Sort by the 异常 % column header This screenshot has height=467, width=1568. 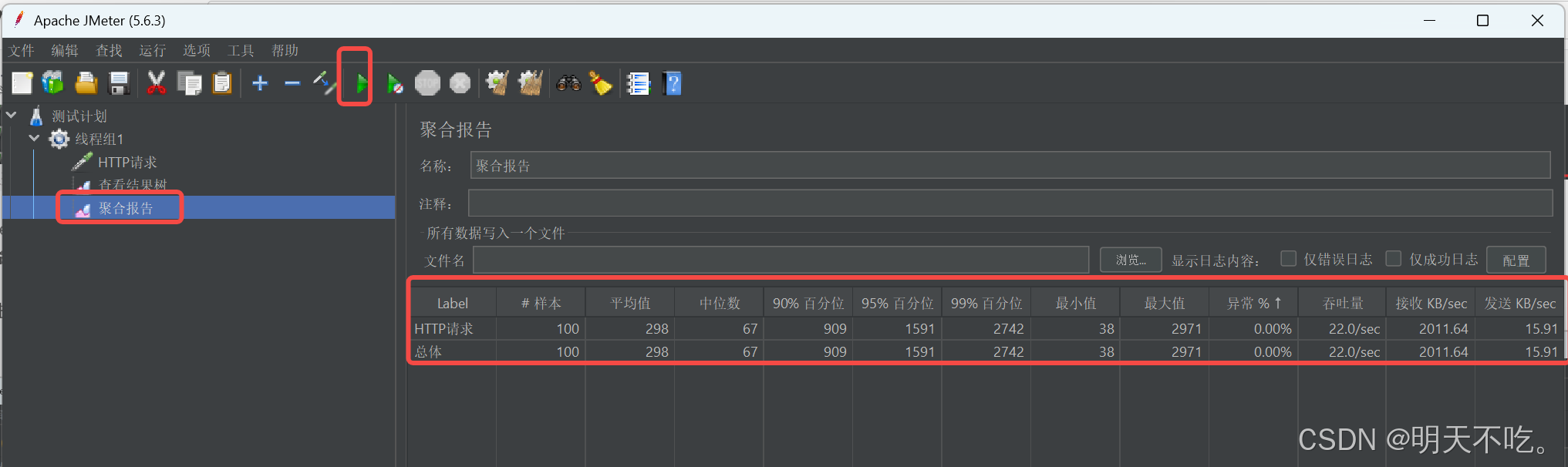point(1253,304)
